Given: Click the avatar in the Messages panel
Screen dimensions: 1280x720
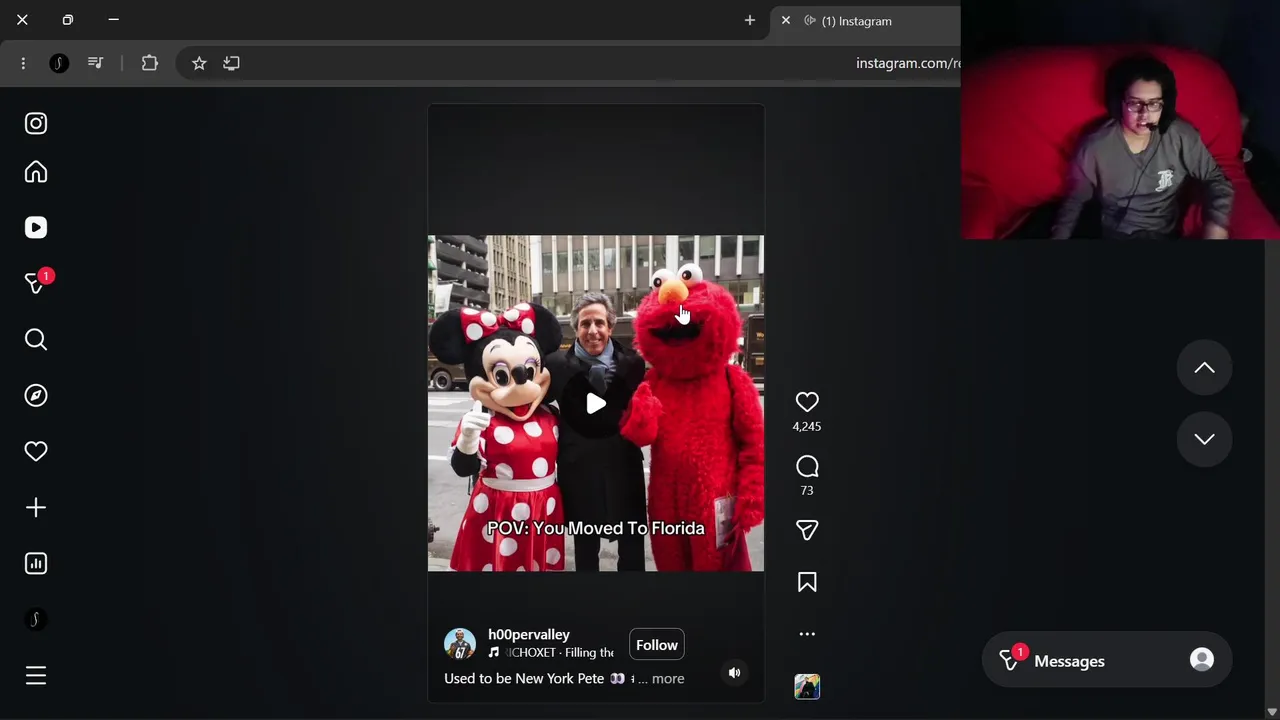Looking at the screenshot, I should pos(1202,659).
